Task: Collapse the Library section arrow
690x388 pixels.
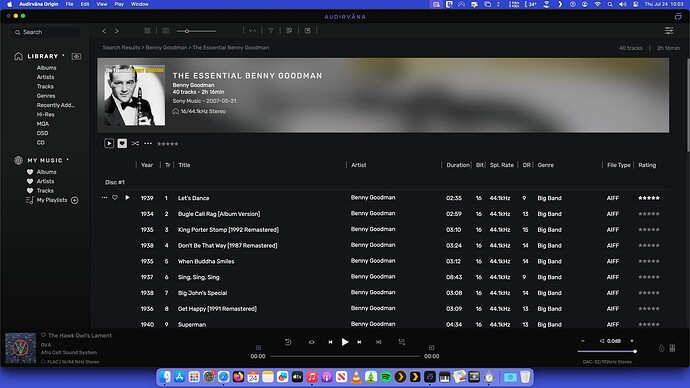Action: 63,55
